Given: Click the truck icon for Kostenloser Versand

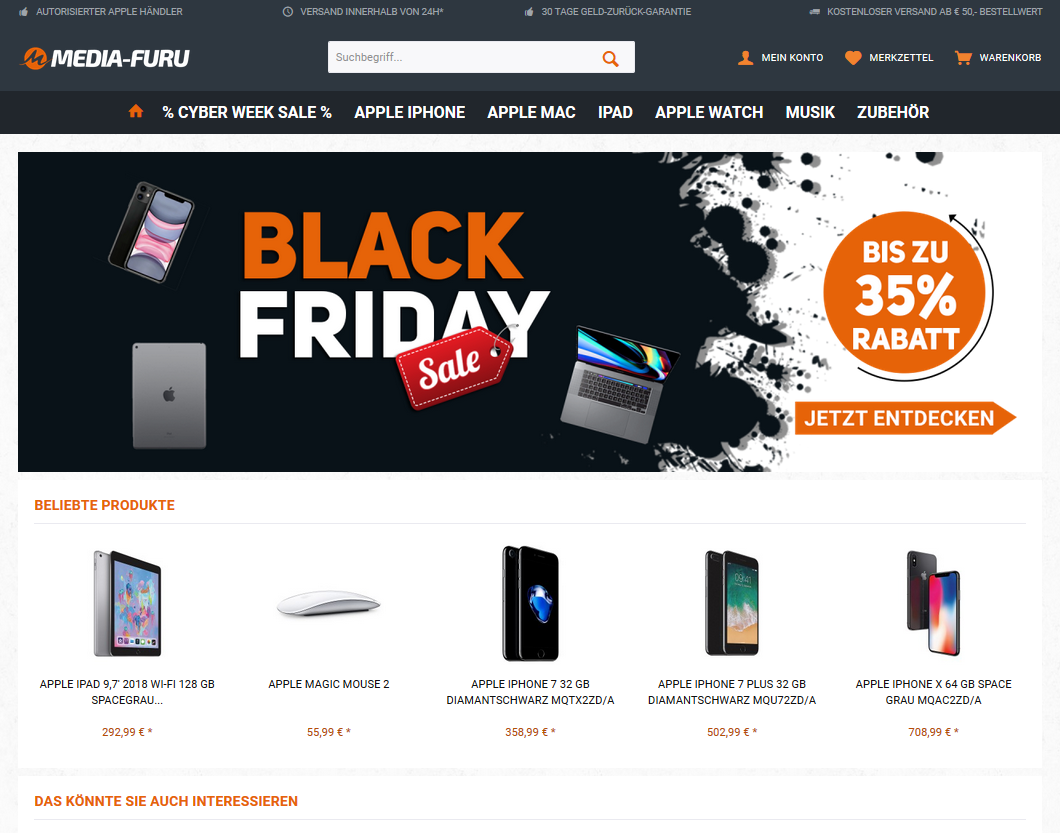Looking at the screenshot, I should [x=815, y=11].
